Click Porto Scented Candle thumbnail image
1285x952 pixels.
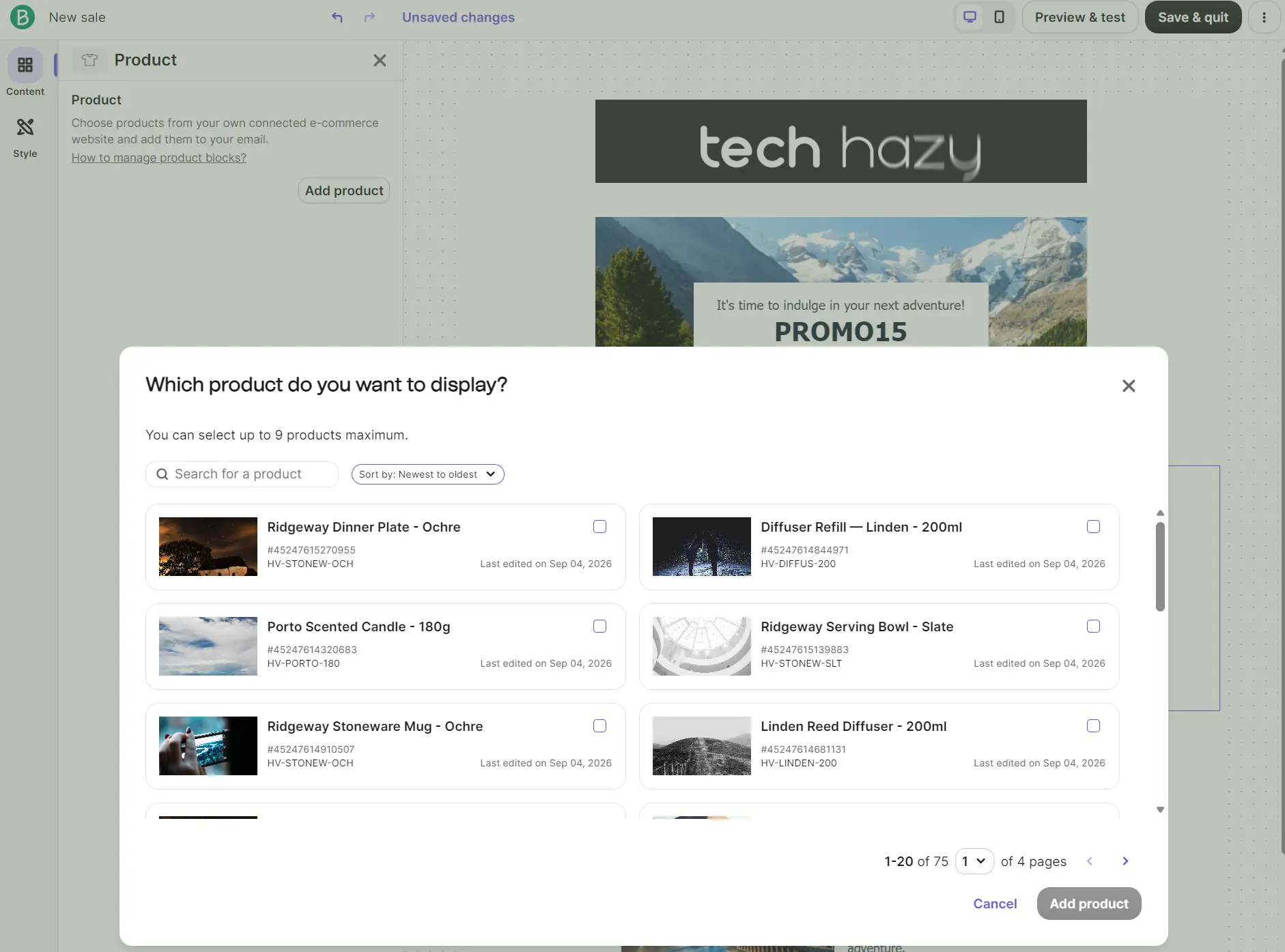[x=208, y=646]
